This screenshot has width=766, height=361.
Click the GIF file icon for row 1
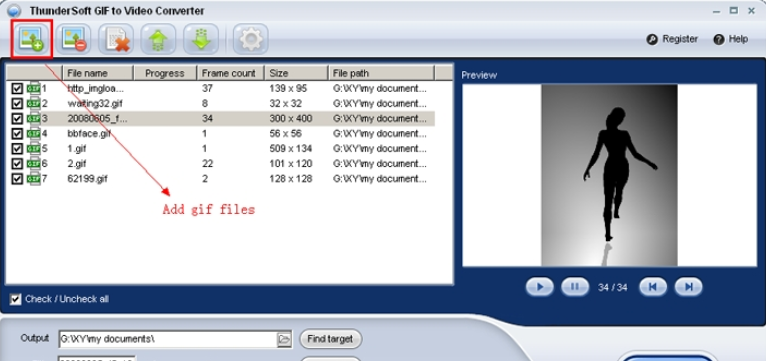(x=33, y=88)
